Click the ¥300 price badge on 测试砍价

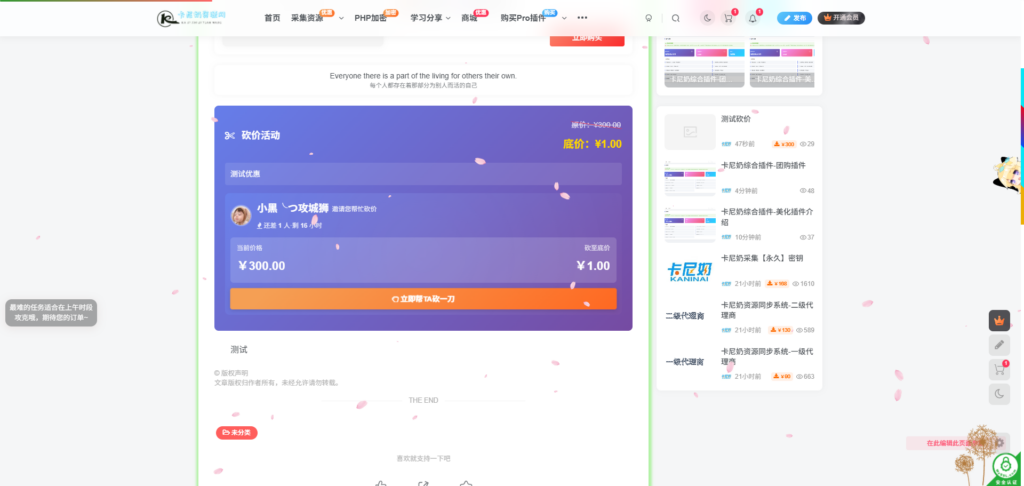click(784, 144)
